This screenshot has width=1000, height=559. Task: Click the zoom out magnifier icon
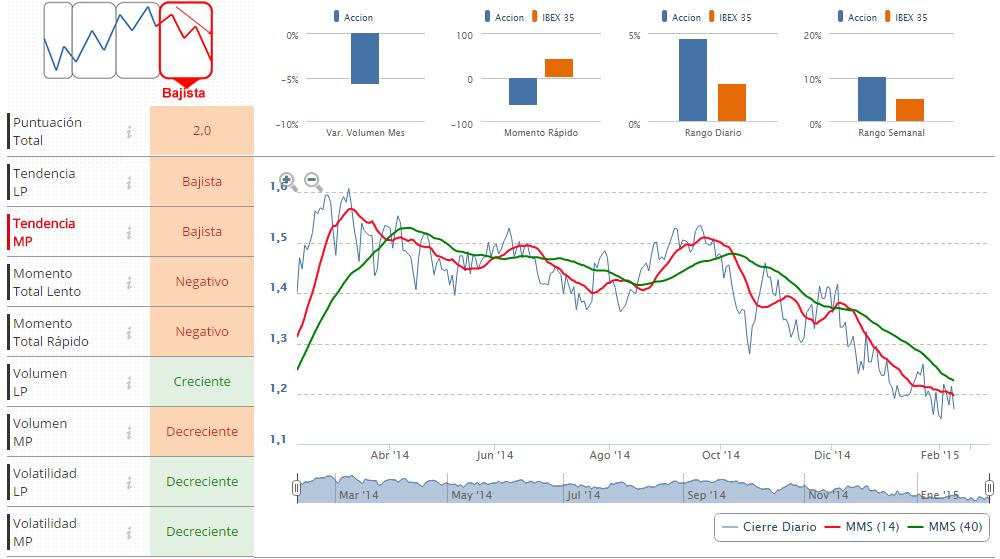pyautogui.click(x=313, y=182)
